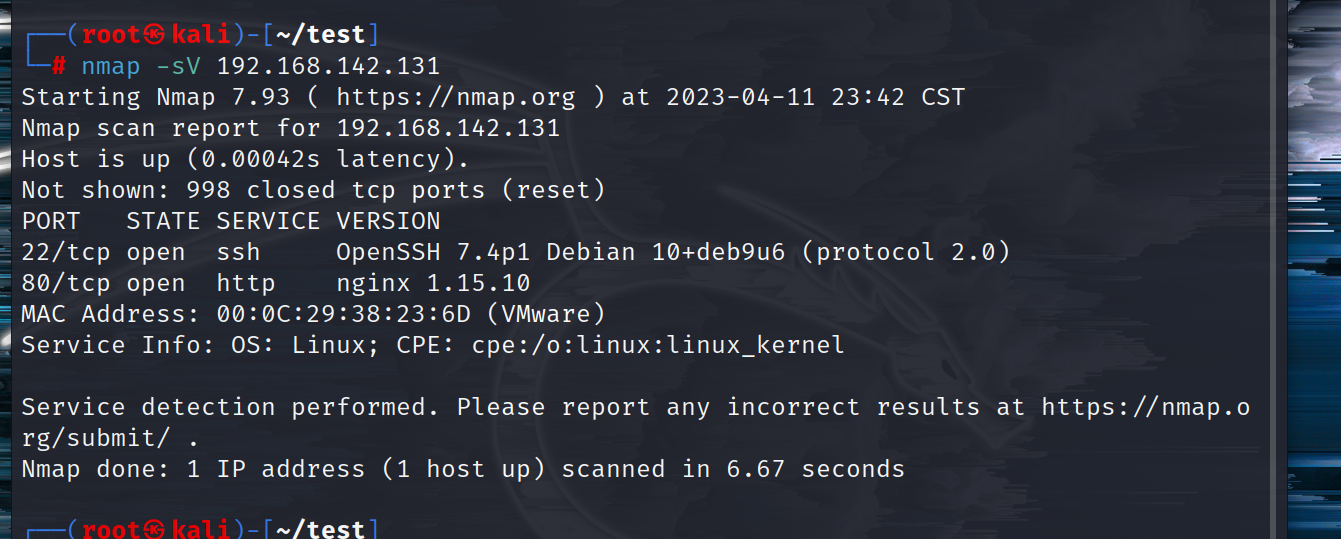
Task: Click the 192.168.142.131 target on the command line
Action: click(328, 66)
